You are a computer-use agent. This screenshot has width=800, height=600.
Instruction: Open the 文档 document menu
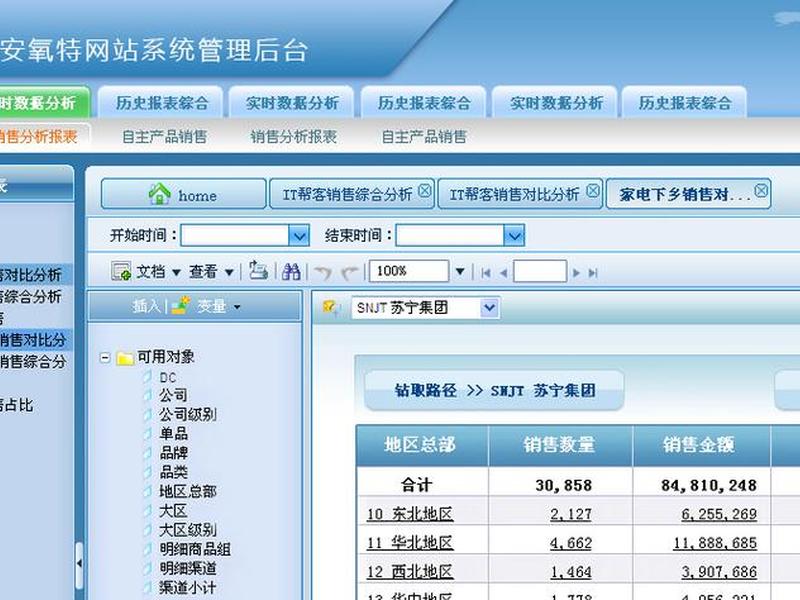pos(158,271)
